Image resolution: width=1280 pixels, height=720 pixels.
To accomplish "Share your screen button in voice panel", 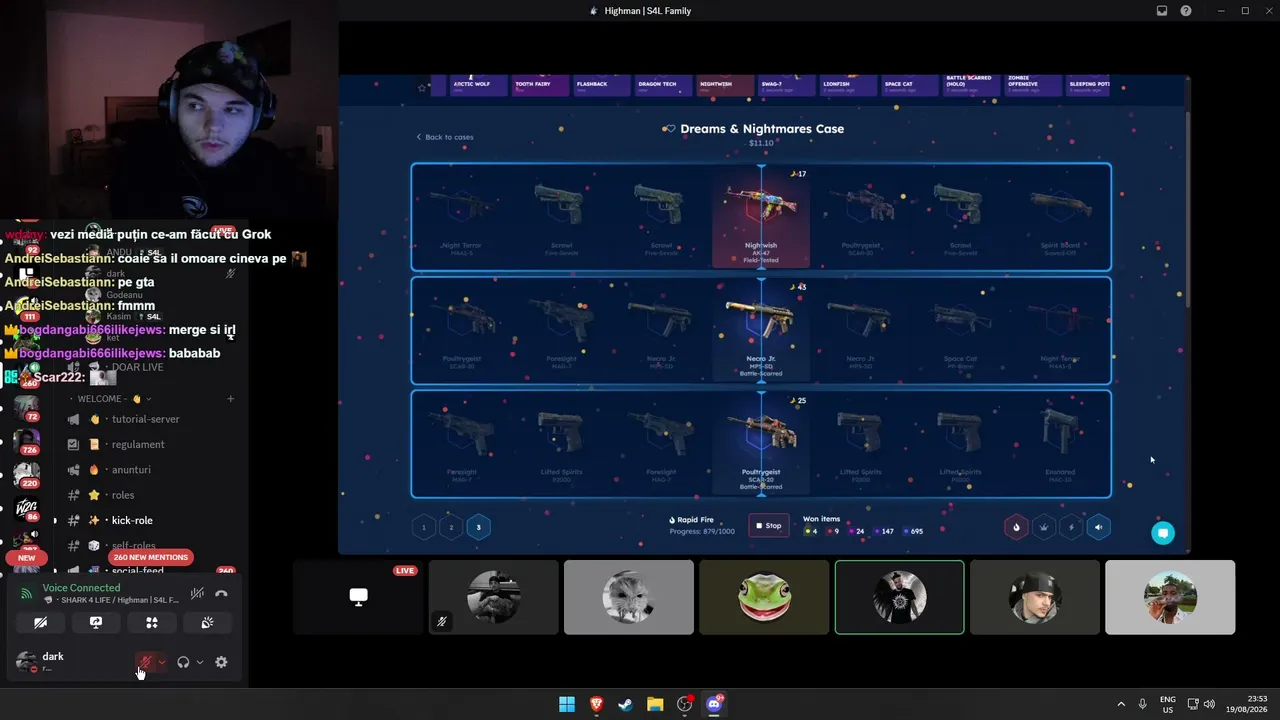I will (96, 622).
